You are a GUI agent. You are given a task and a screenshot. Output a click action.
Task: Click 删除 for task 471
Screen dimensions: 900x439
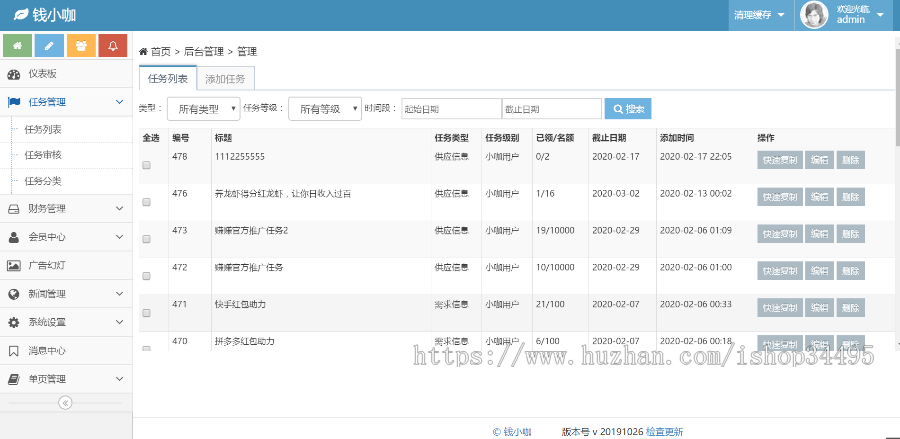tap(851, 308)
